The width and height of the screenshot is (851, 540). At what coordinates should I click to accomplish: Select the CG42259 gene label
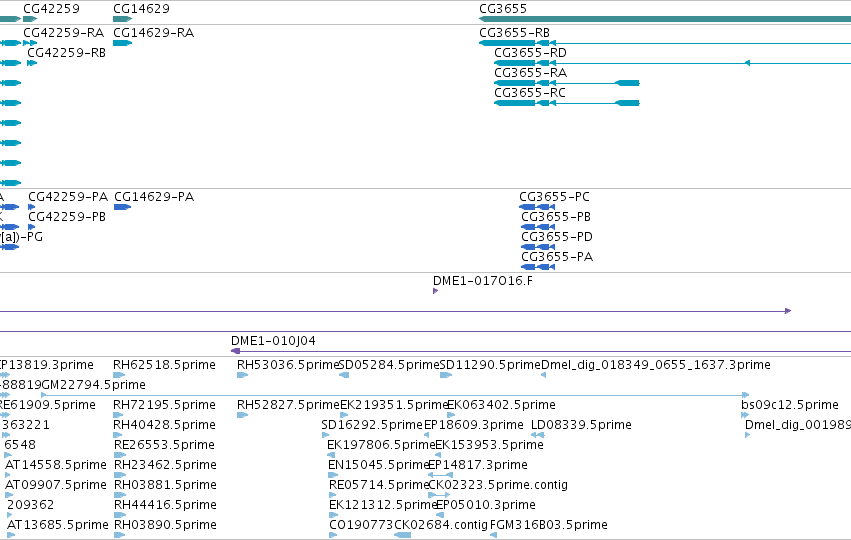(51, 9)
